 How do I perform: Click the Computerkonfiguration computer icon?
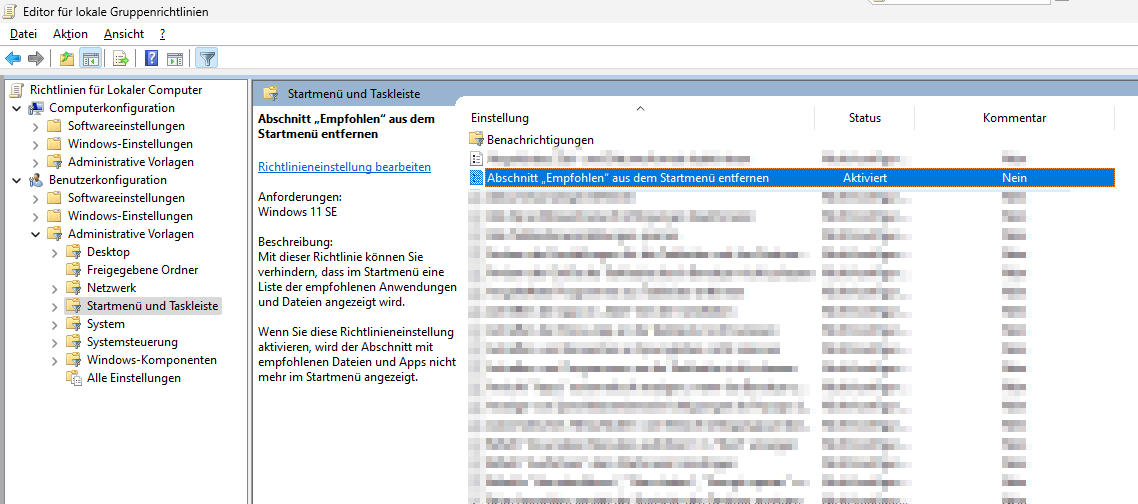36,108
